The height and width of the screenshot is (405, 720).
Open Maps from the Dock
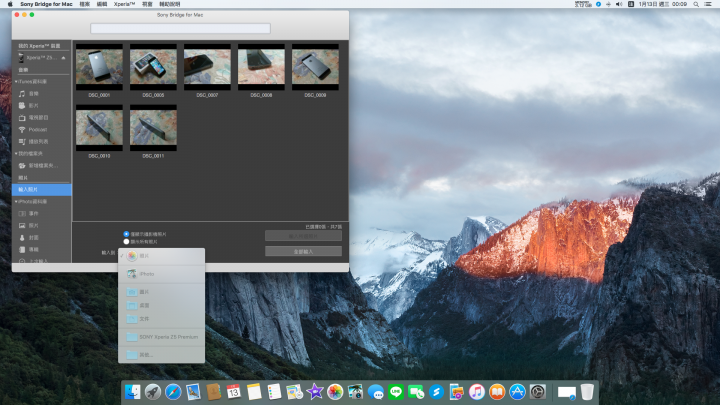294,392
